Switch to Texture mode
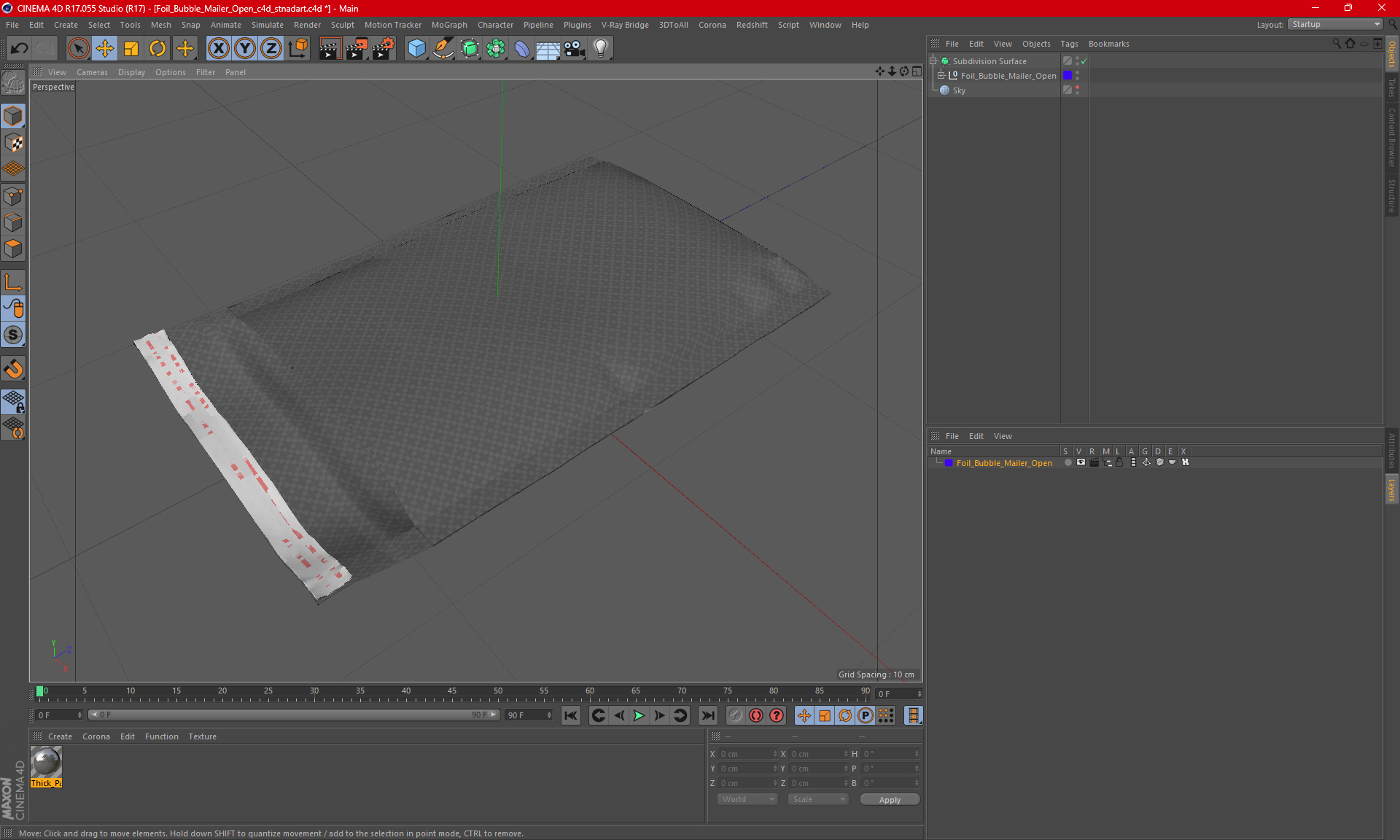The height and width of the screenshot is (840, 1400). tap(13, 143)
